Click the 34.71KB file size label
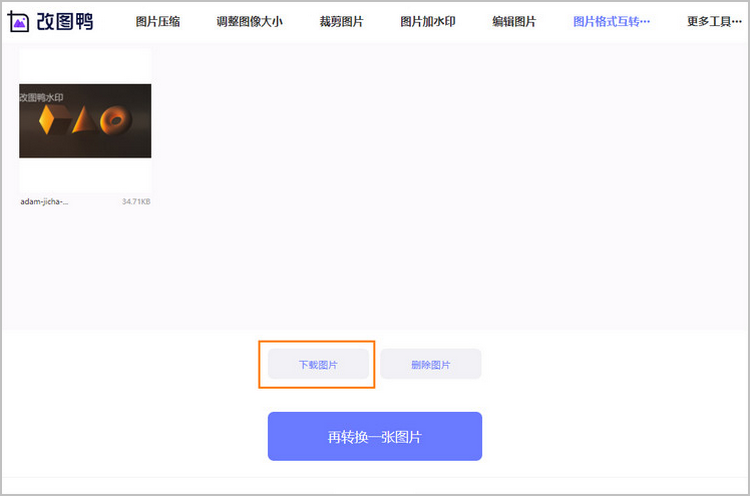This screenshot has height=496, width=750. coord(135,201)
